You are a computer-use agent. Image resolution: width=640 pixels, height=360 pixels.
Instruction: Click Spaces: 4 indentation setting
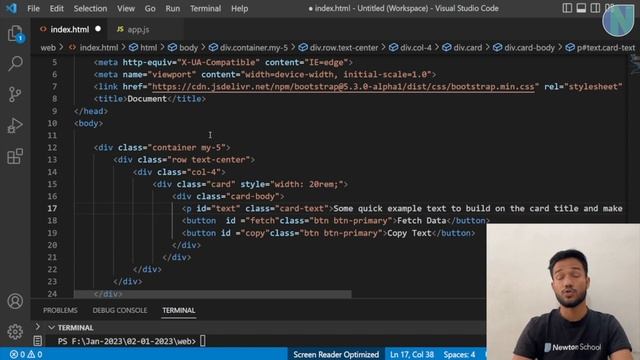[x=459, y=354]
